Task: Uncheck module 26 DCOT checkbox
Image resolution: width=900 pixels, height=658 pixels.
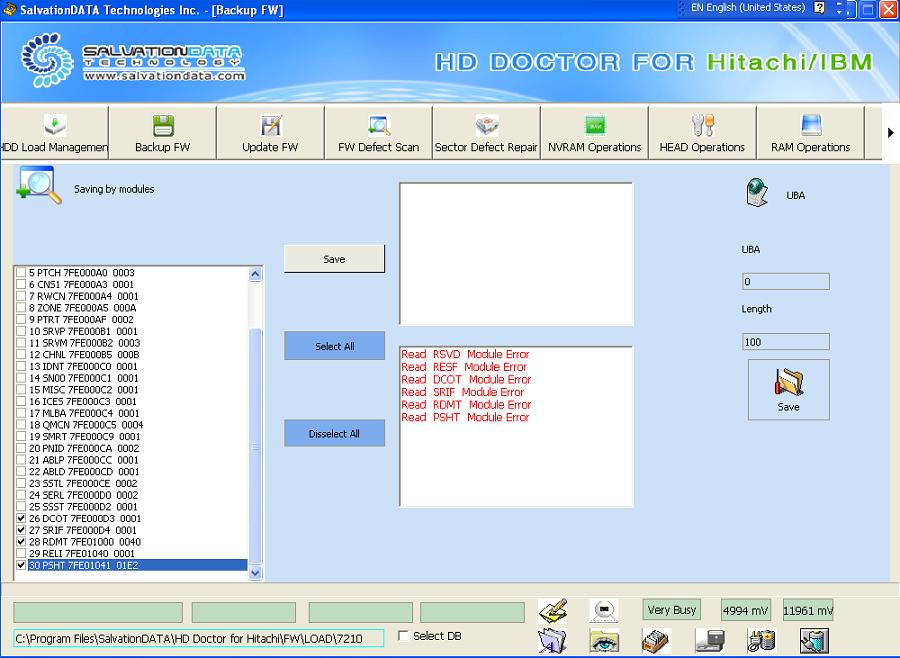Action: pos(21,518)
